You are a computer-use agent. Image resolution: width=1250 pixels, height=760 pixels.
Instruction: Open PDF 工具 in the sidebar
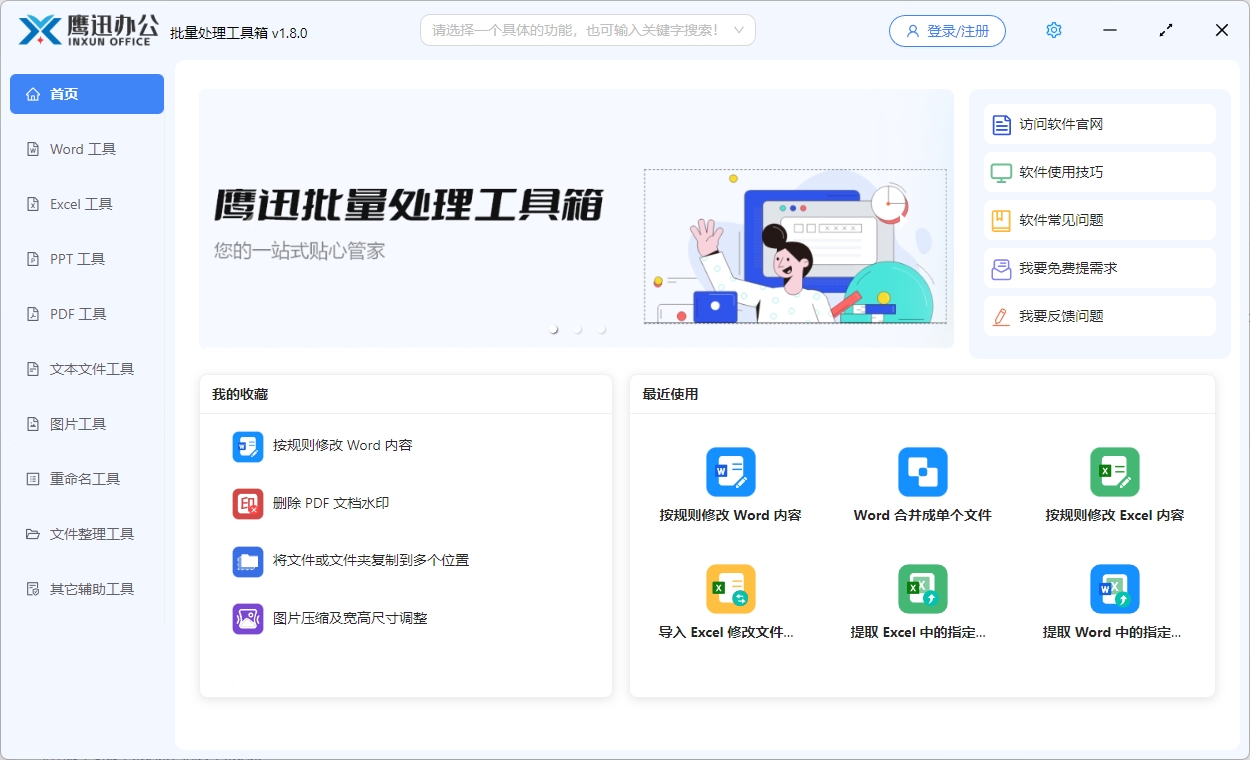coord(87,314)
